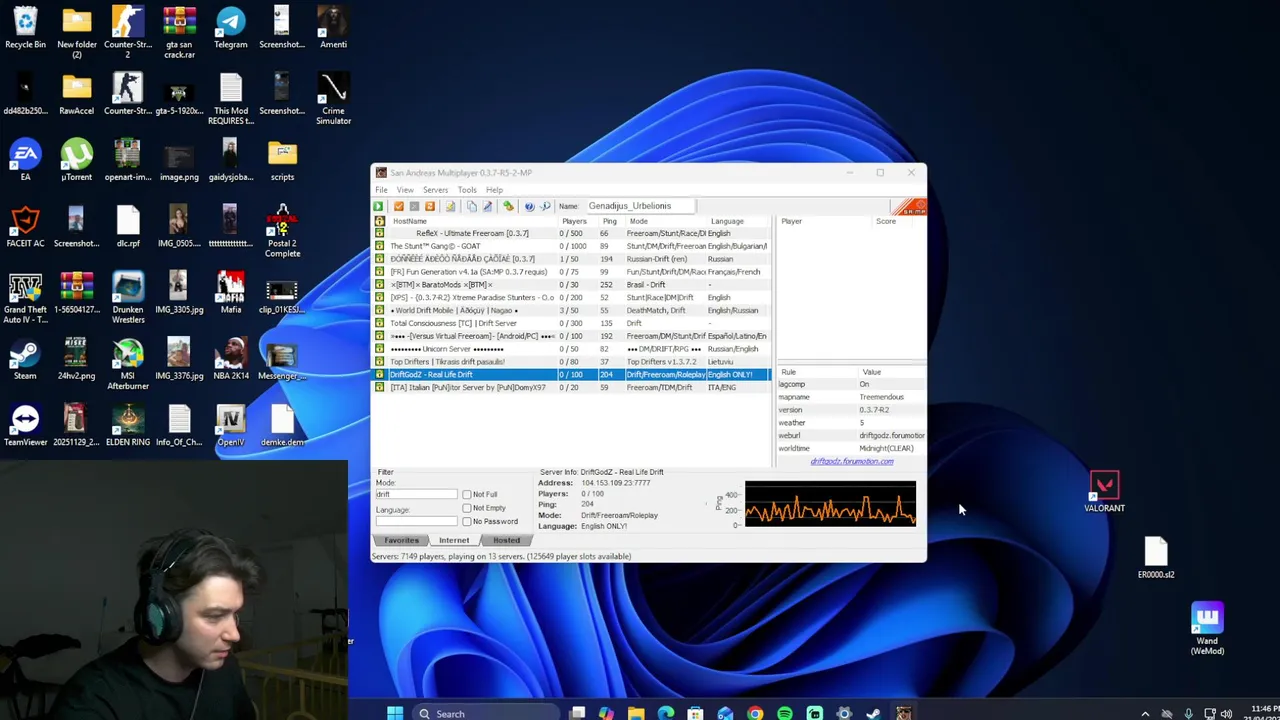This screenshot has width=1280, height=720.
Task: Open the Servers menu
Action: tap(435, 190)
